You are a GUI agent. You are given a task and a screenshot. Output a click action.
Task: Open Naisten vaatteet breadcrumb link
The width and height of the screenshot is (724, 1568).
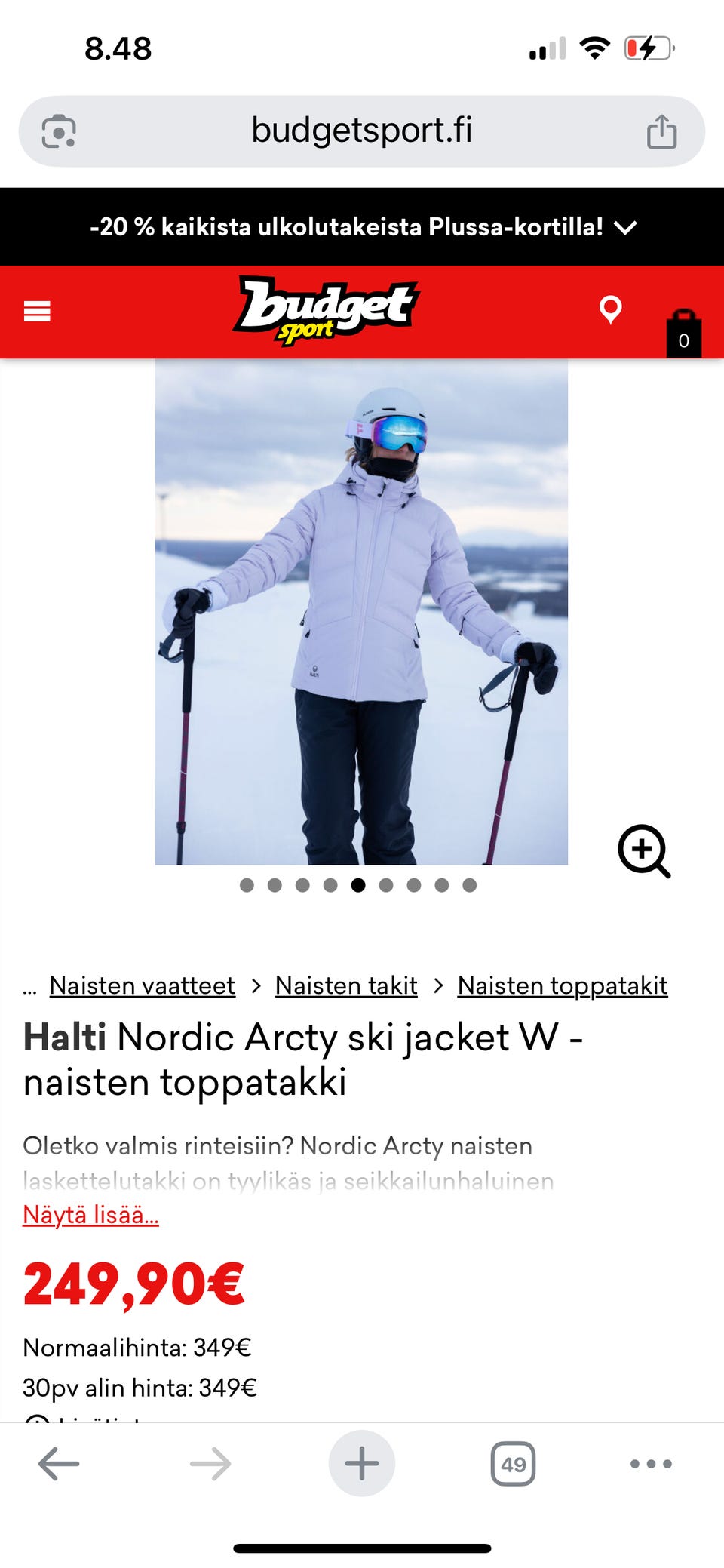[x=142, y=985]
